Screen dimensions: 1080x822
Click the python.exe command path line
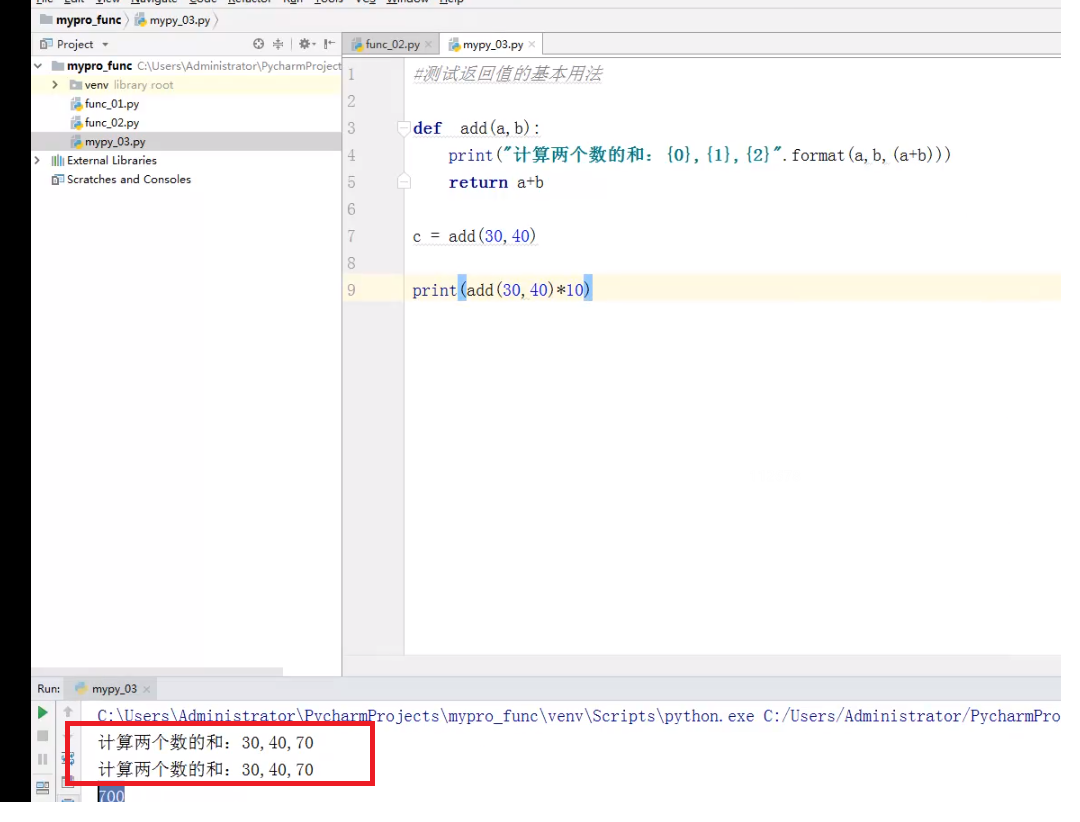click(x=579, y=717)
